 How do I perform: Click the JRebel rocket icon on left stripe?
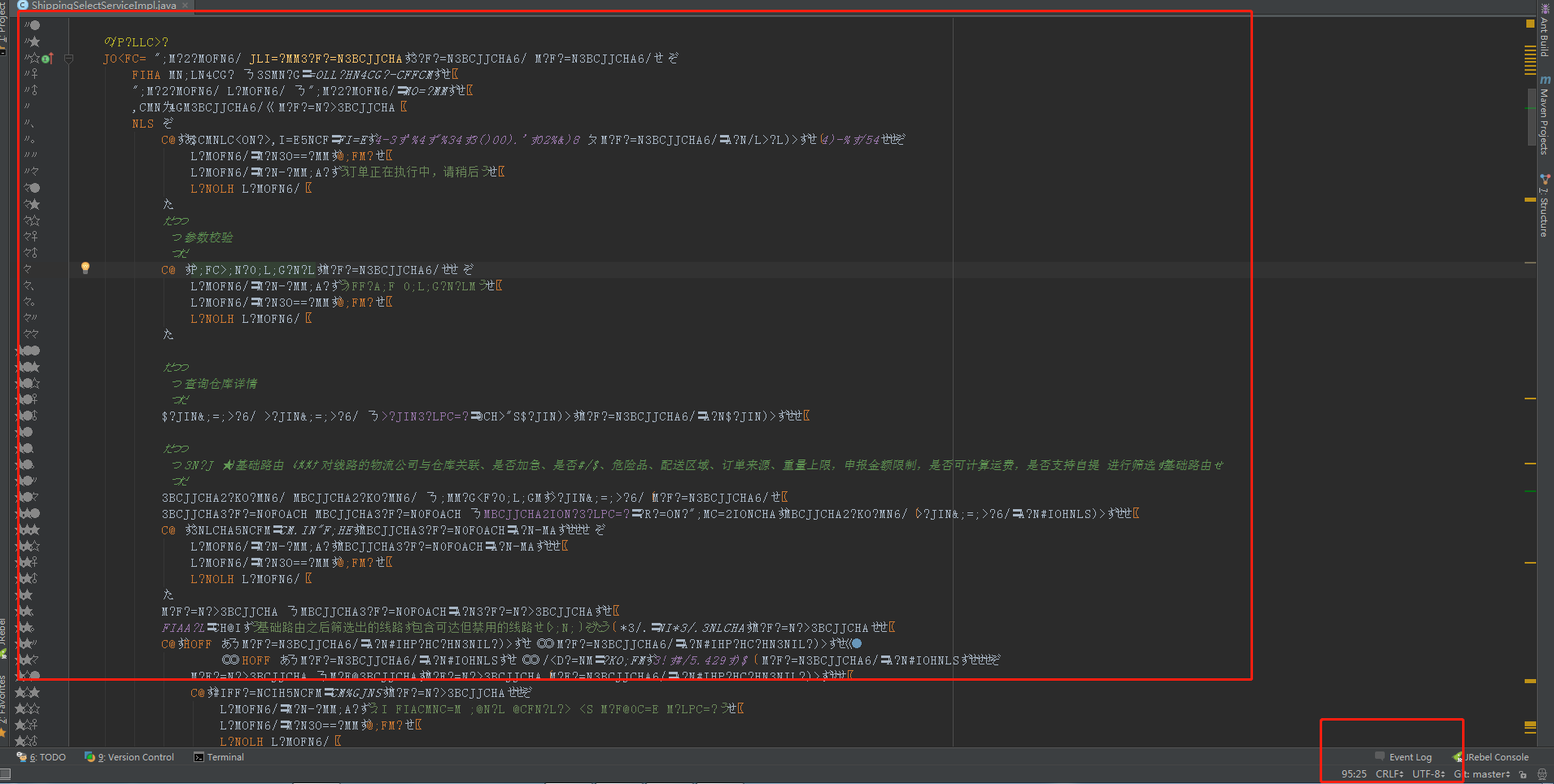[3, 653]
